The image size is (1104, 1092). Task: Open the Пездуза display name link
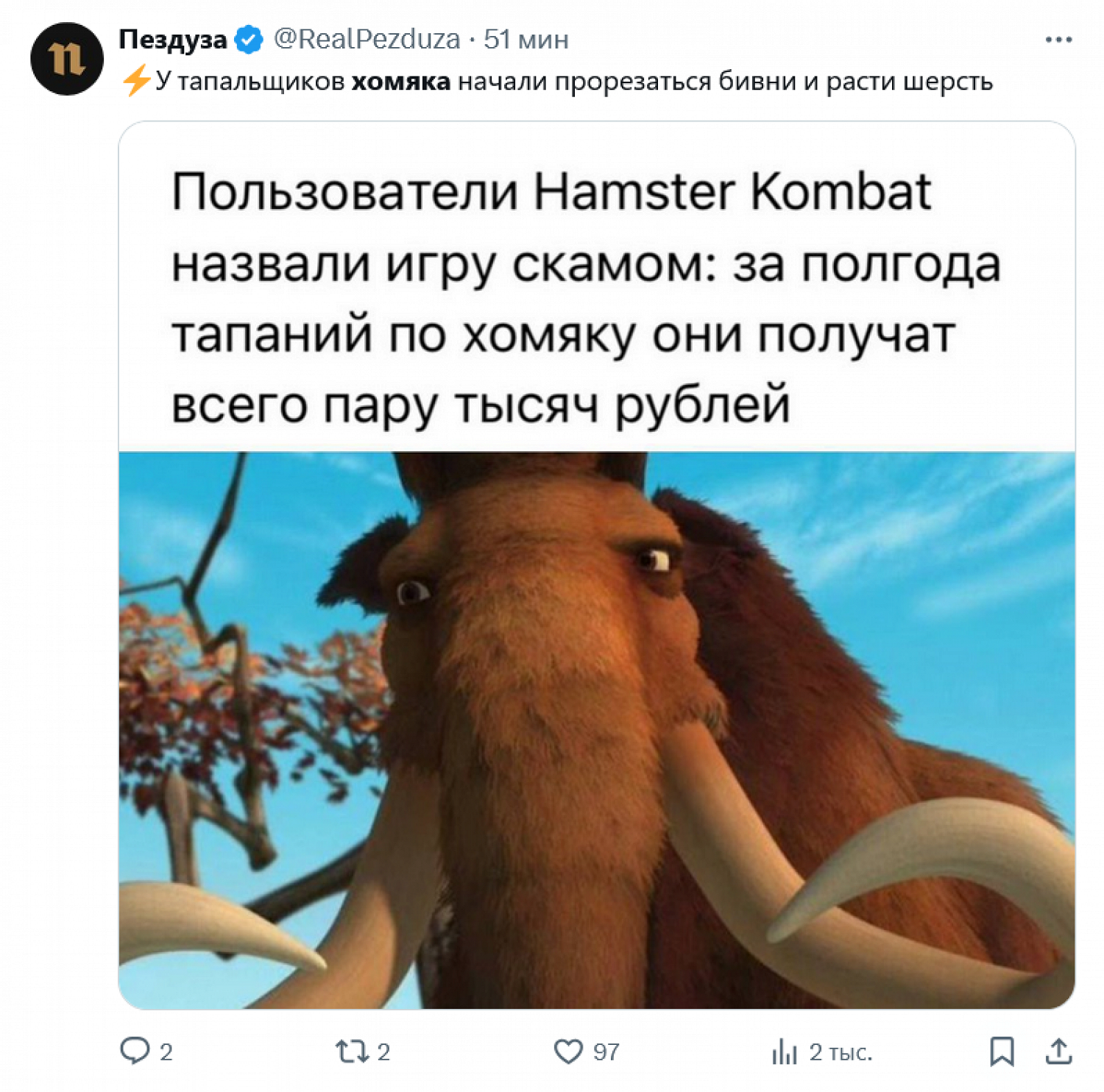[173, 40]
